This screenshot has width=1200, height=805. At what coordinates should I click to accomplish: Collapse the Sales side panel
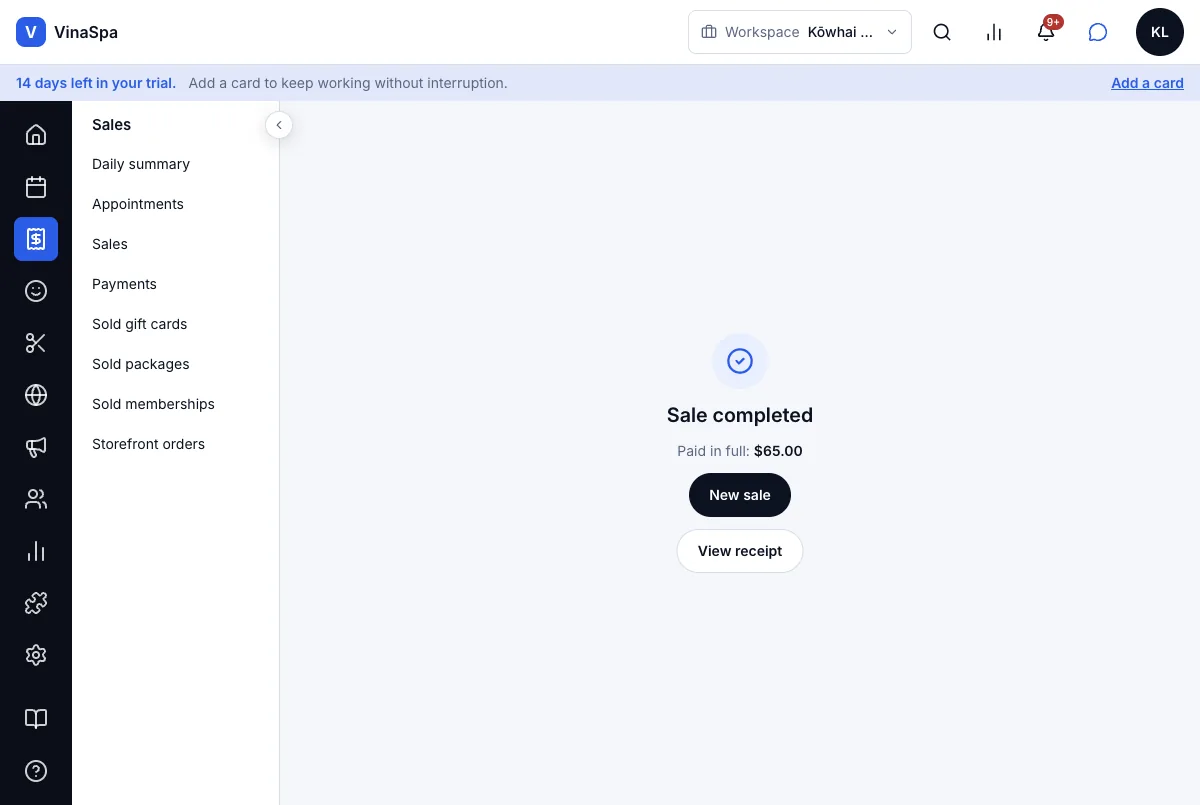(x=279, y=125)
